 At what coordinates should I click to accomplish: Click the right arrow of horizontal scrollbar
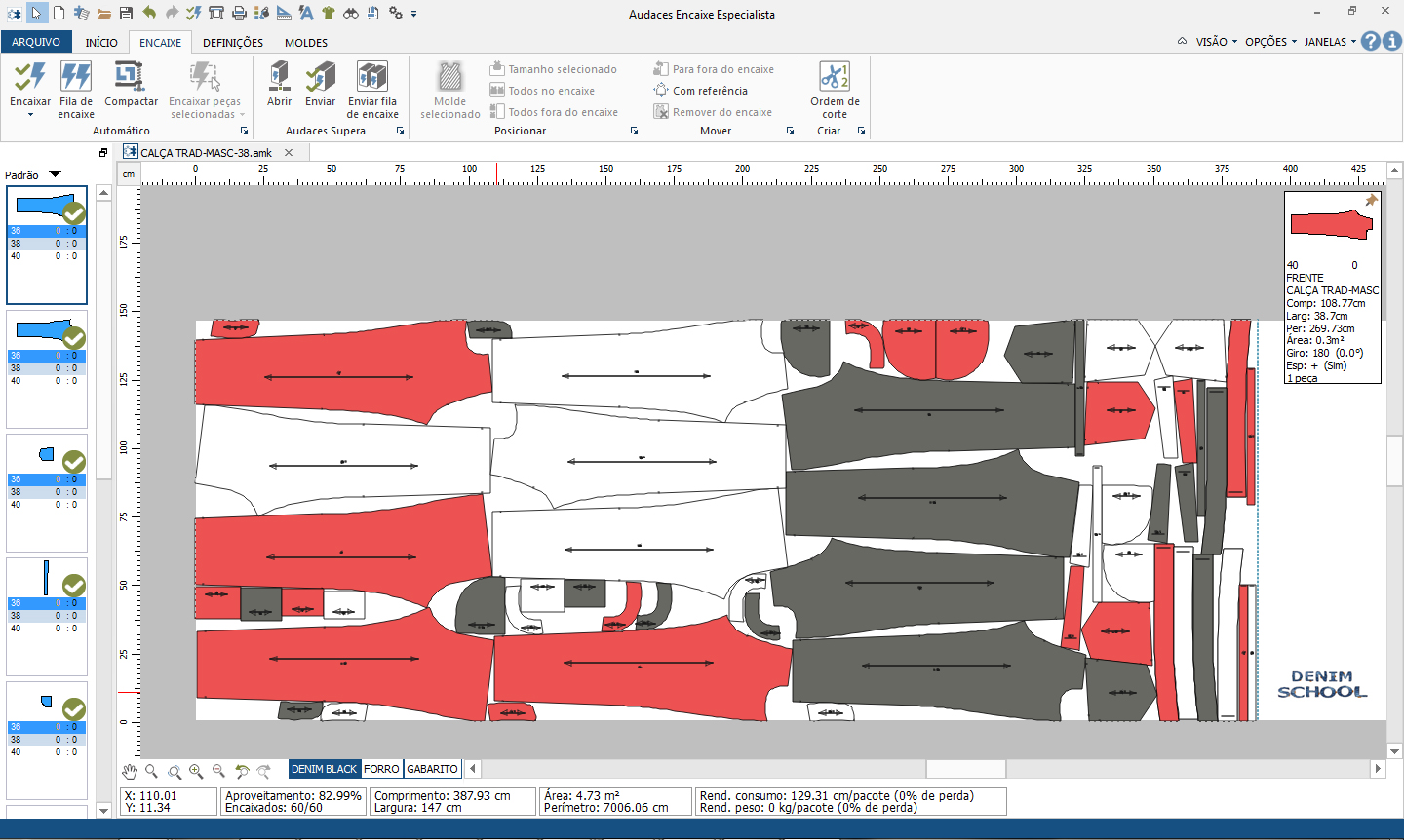coord(1378,769)
